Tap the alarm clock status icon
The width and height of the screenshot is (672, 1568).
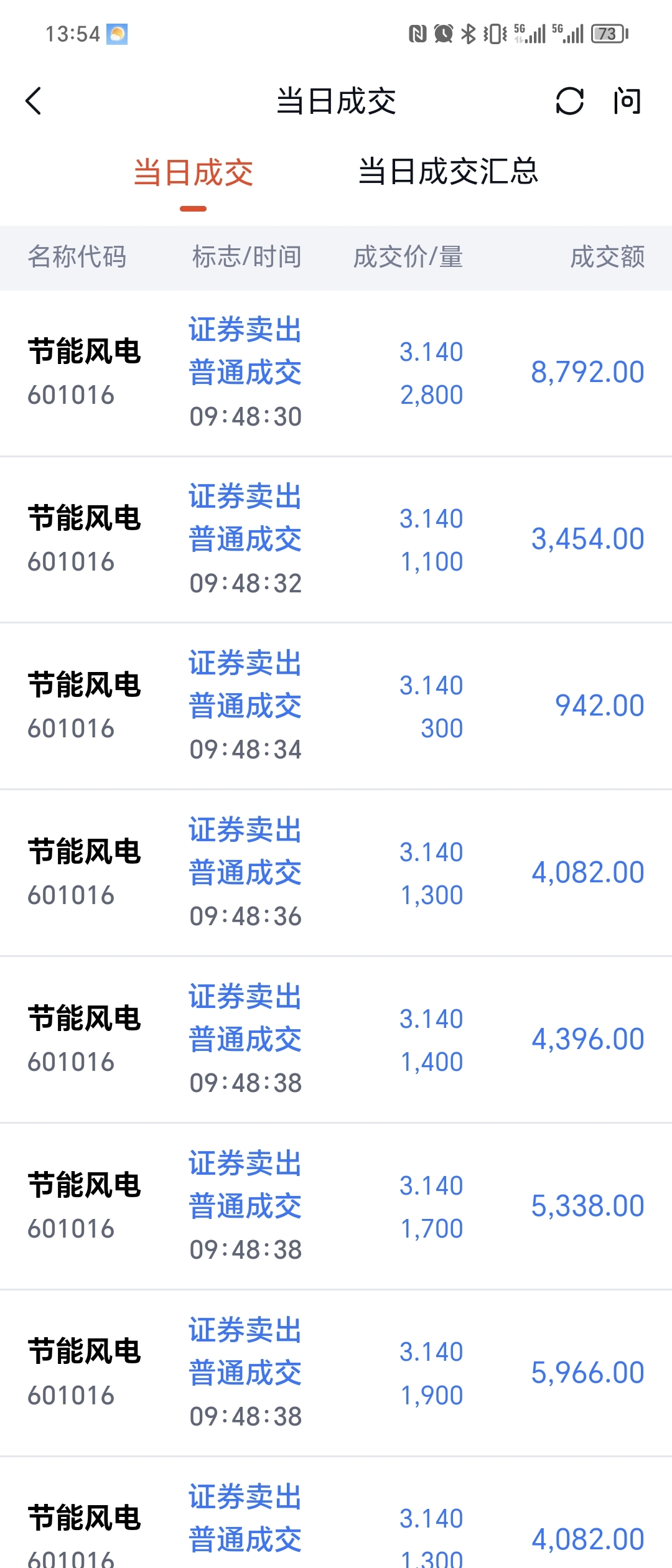point(443,34)
